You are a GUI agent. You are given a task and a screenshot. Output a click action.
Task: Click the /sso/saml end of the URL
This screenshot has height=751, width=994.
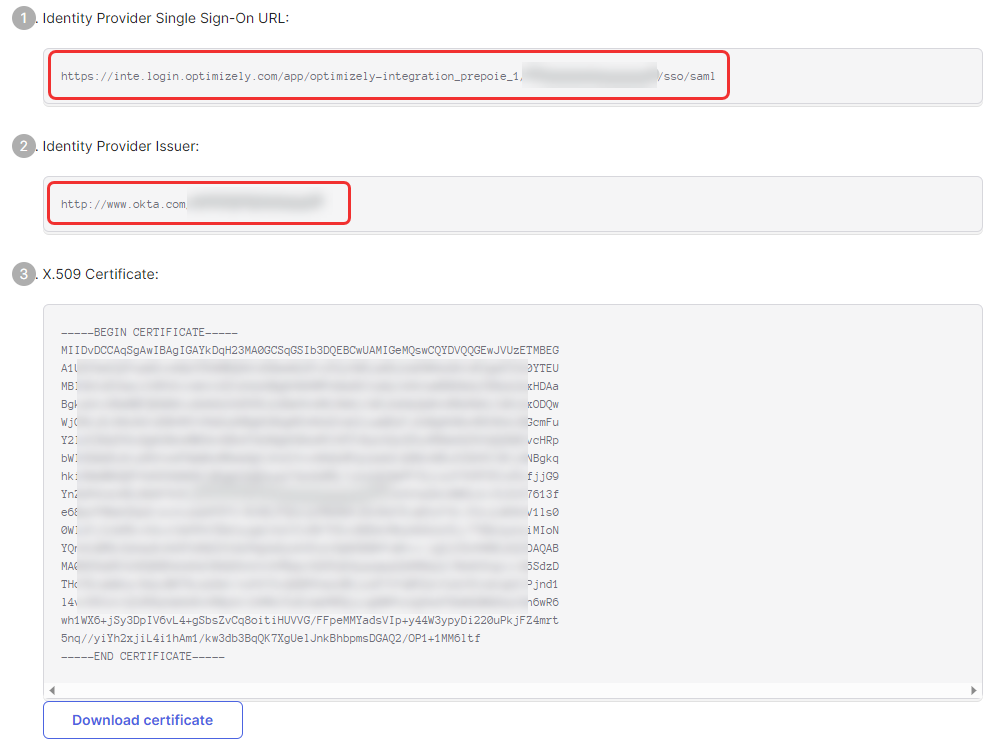[x=687, y=76]
